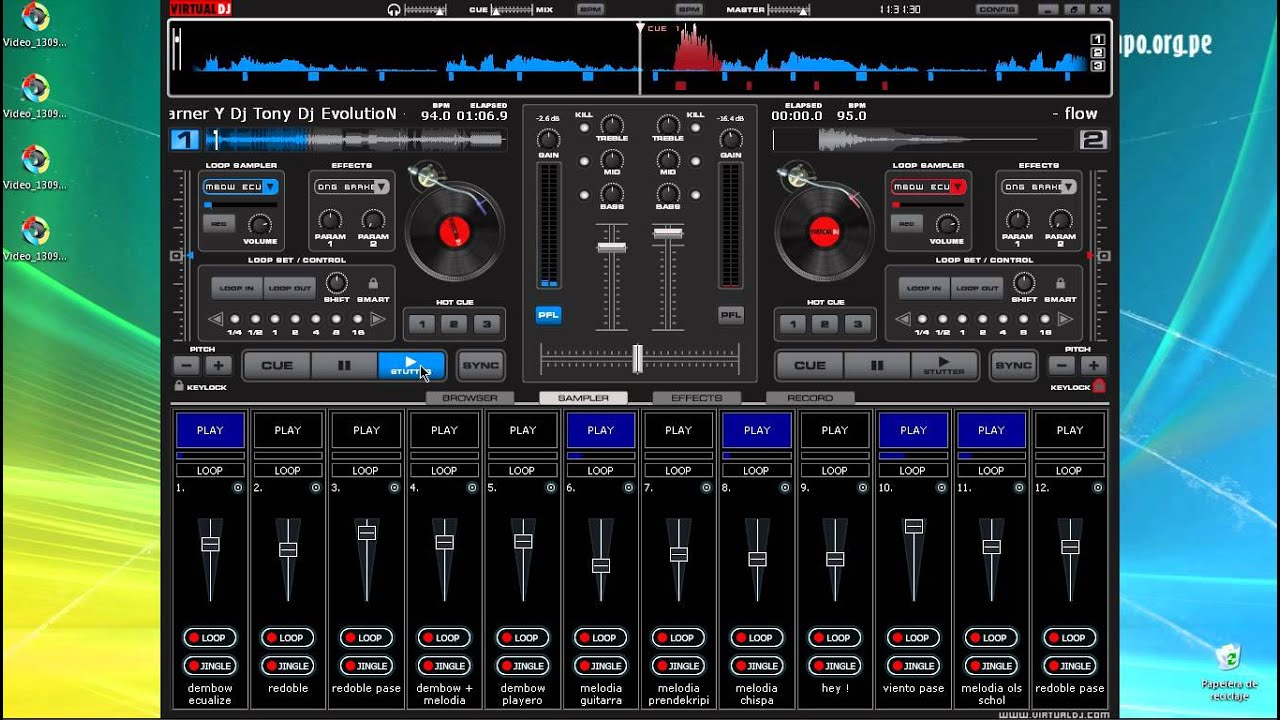Select the Jingle option for sampler slot 6
Screen dimensions: 1280x720
point(601,666)
